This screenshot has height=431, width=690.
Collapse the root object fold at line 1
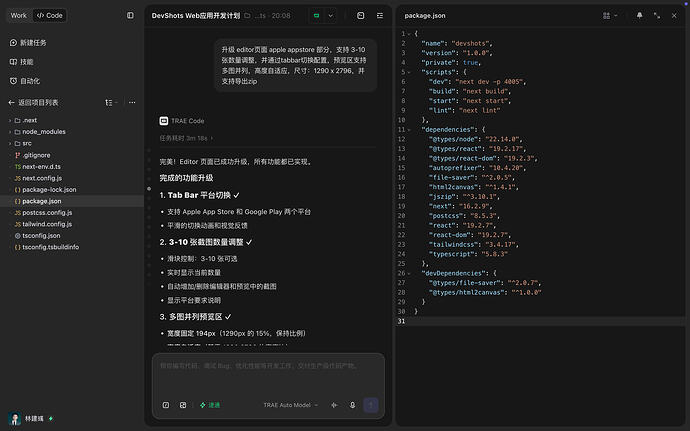point(409,34)
